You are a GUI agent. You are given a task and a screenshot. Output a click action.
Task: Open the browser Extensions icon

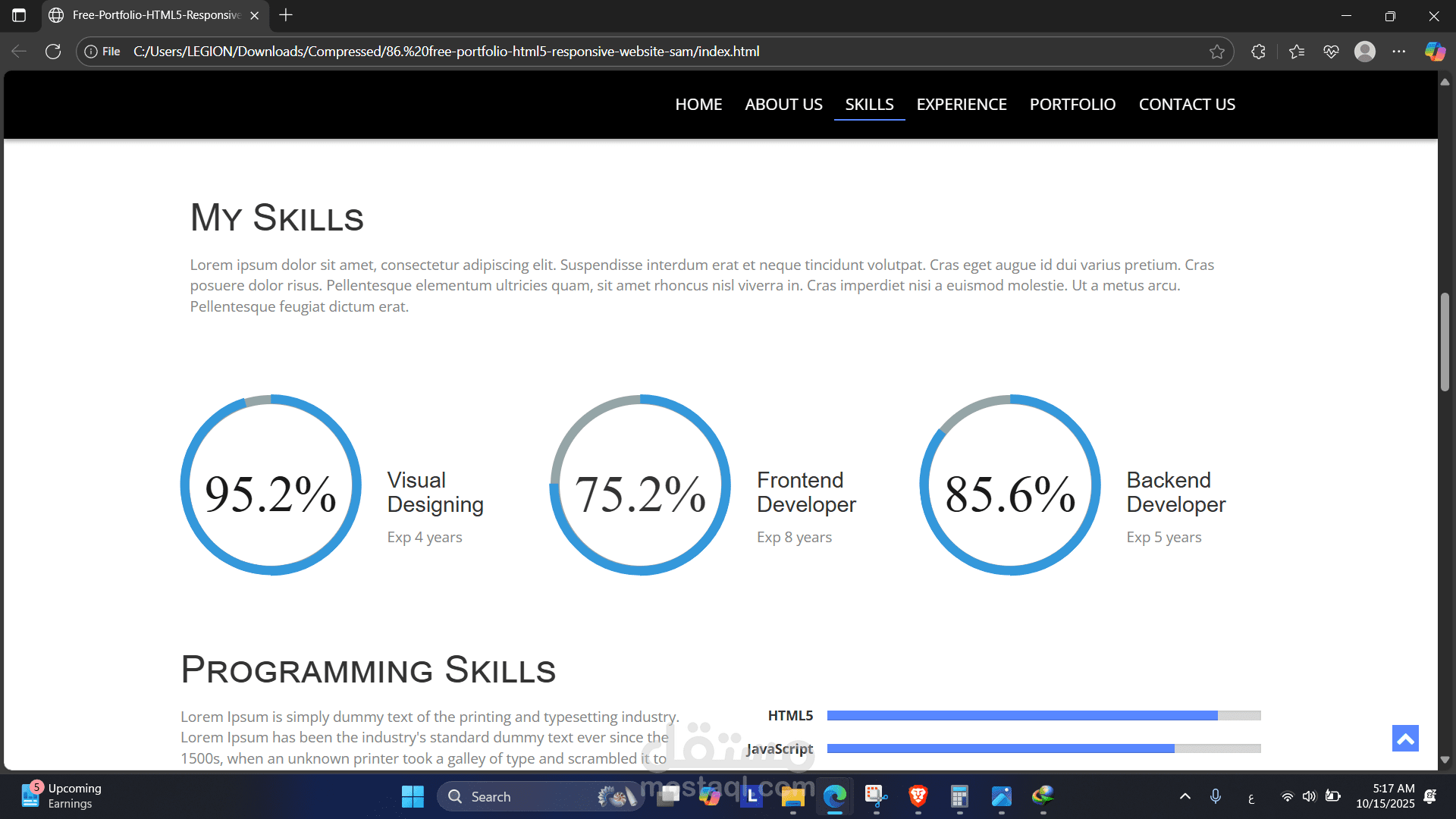(x=1258, y=52)
